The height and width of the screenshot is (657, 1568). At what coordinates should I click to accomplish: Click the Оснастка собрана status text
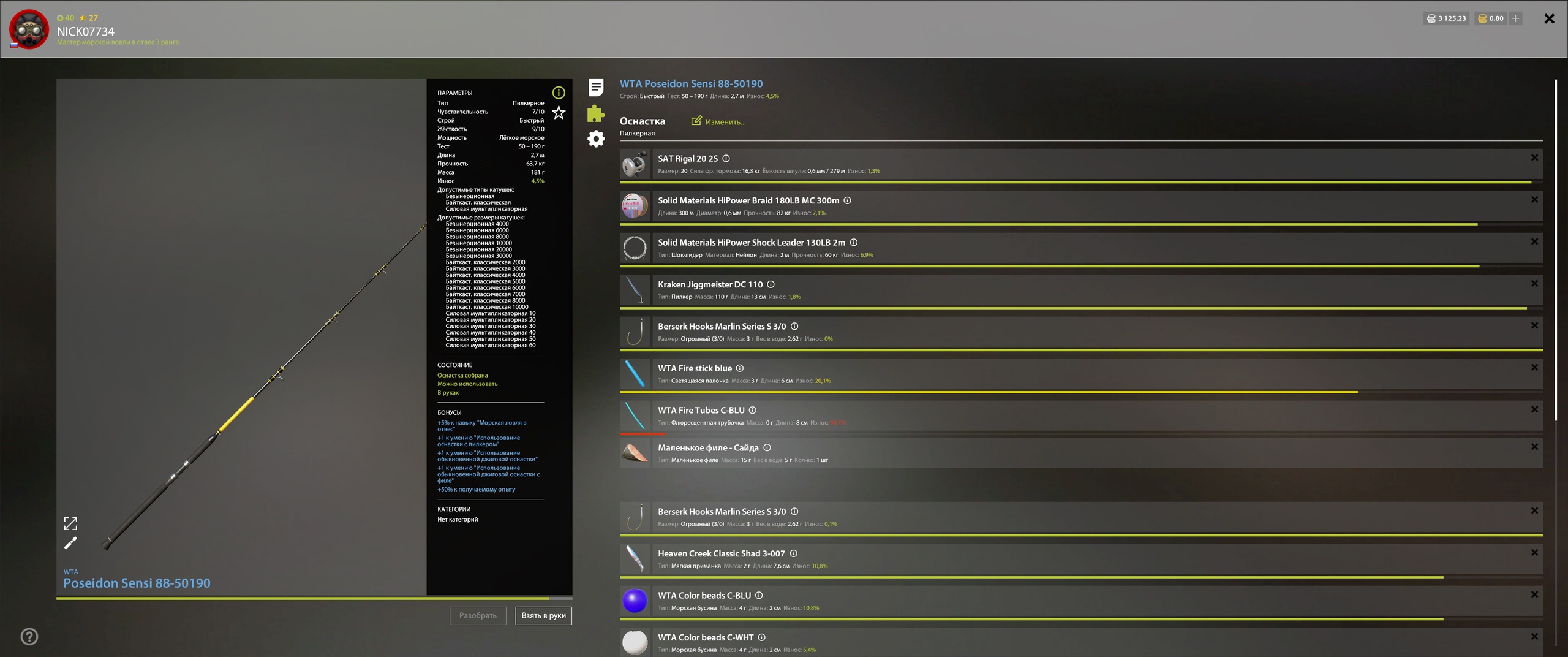pos(462,375)
